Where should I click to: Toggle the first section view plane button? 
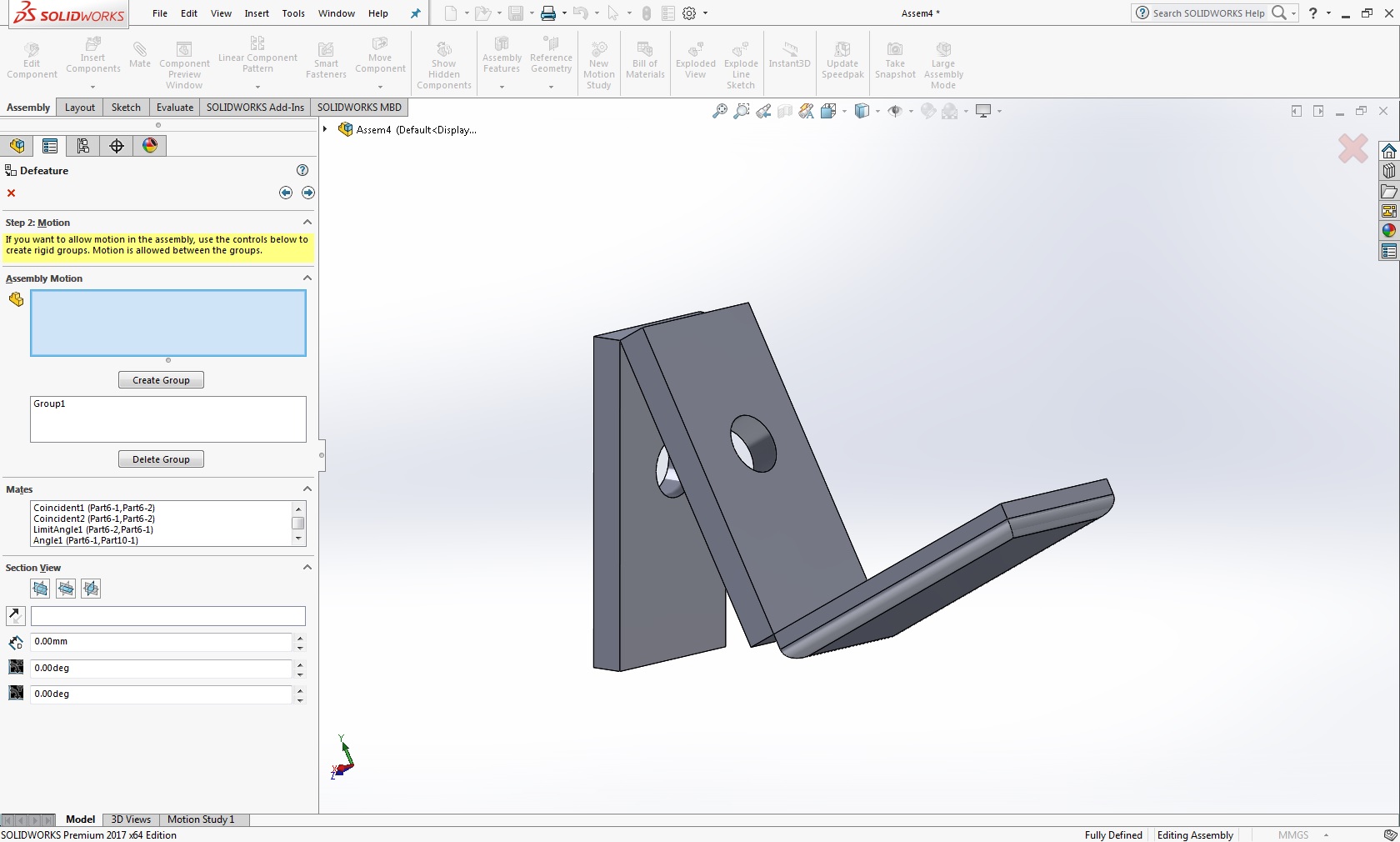40,589
